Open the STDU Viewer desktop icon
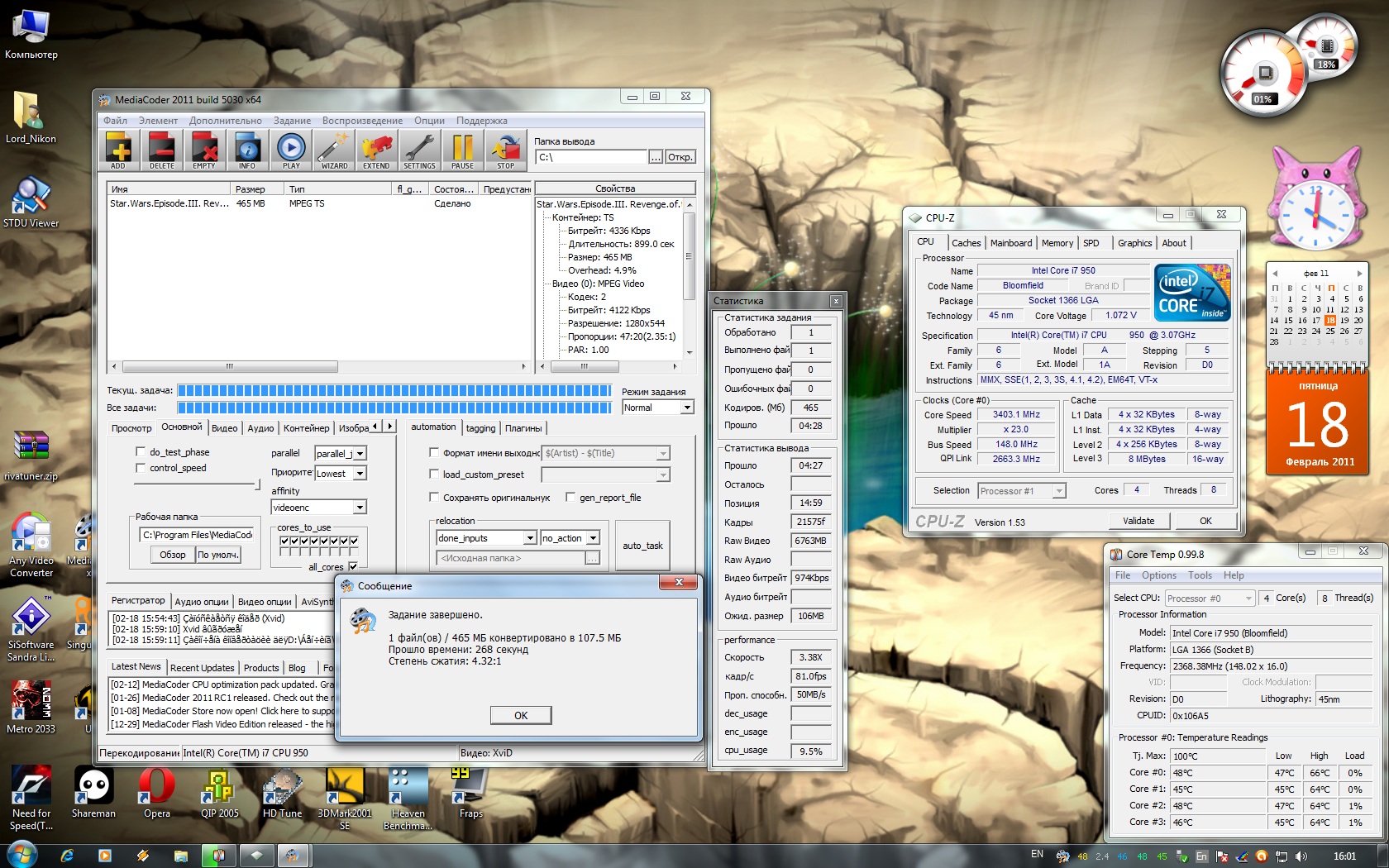Screen dimensions: 1389x868 [31, 203]
